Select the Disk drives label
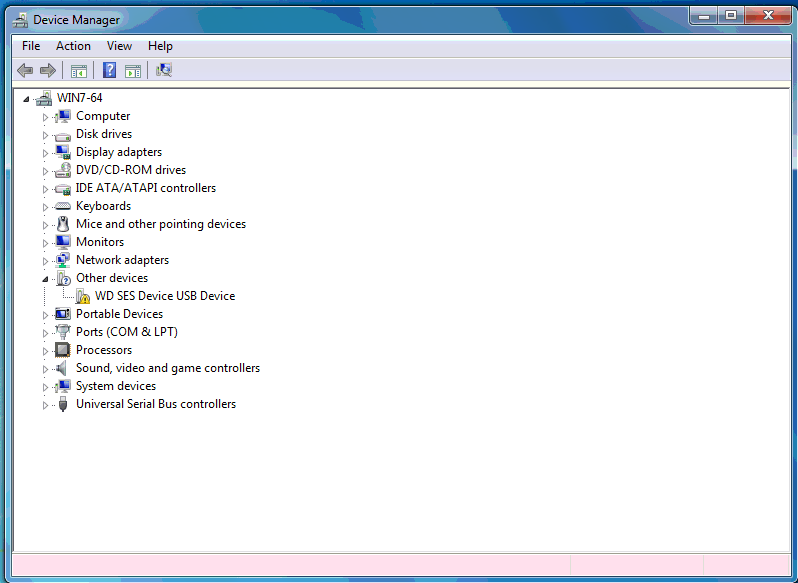Image resolution: width=798 pixels, height=583 pixels. (104, 134)
